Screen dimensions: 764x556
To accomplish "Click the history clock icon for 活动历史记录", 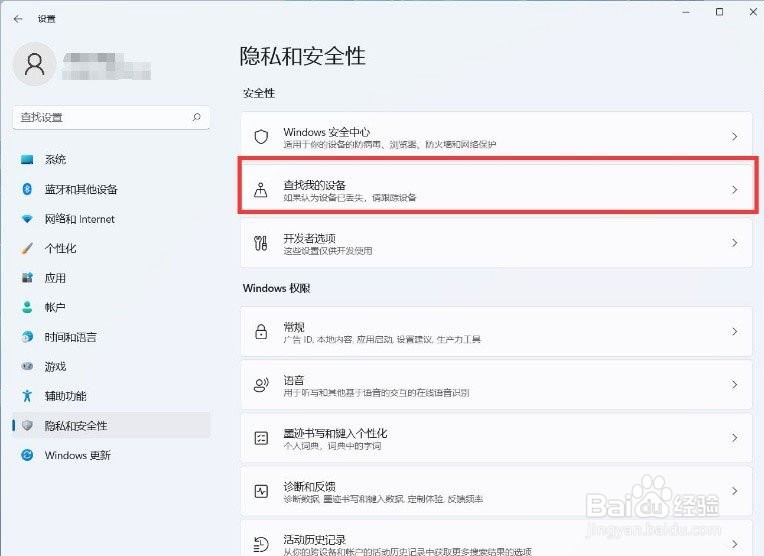I will [x=261, y=544].
